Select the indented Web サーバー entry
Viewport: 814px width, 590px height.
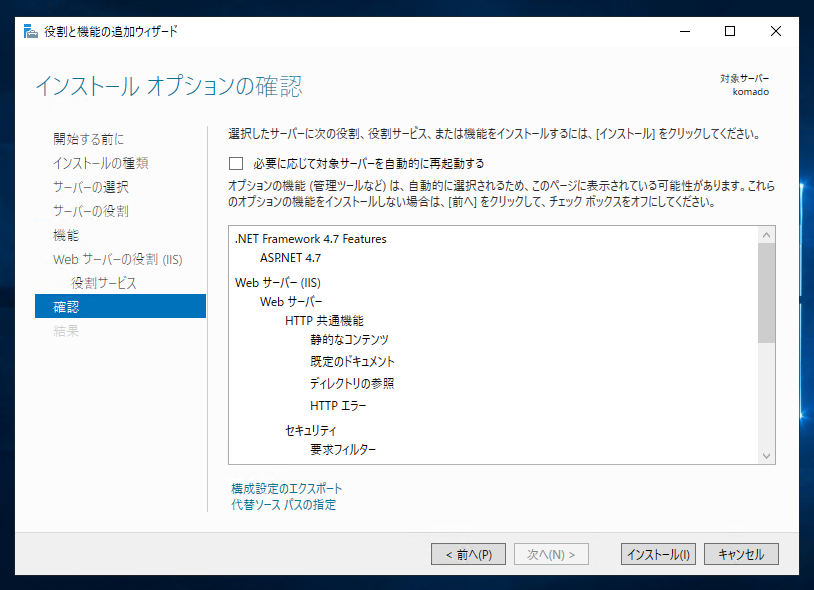pyautogui.click(x=291, y=301)
